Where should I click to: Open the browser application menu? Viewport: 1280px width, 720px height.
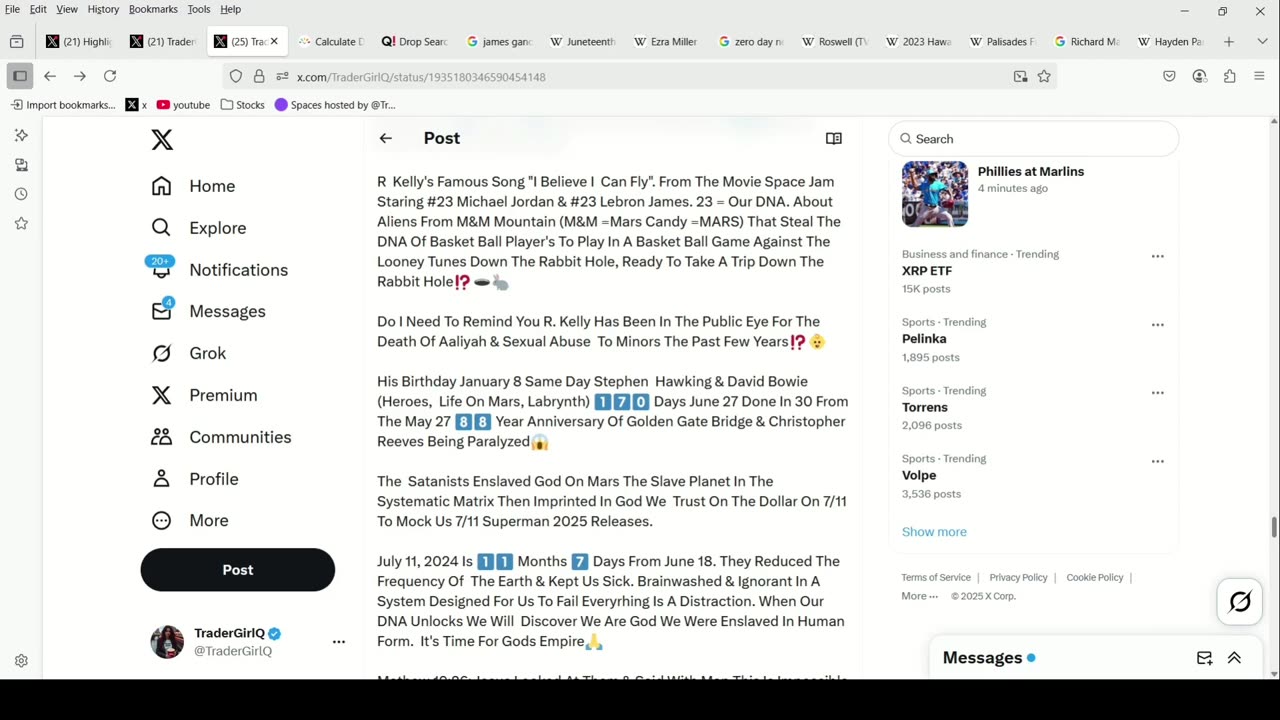click(x=1259, y=76)
